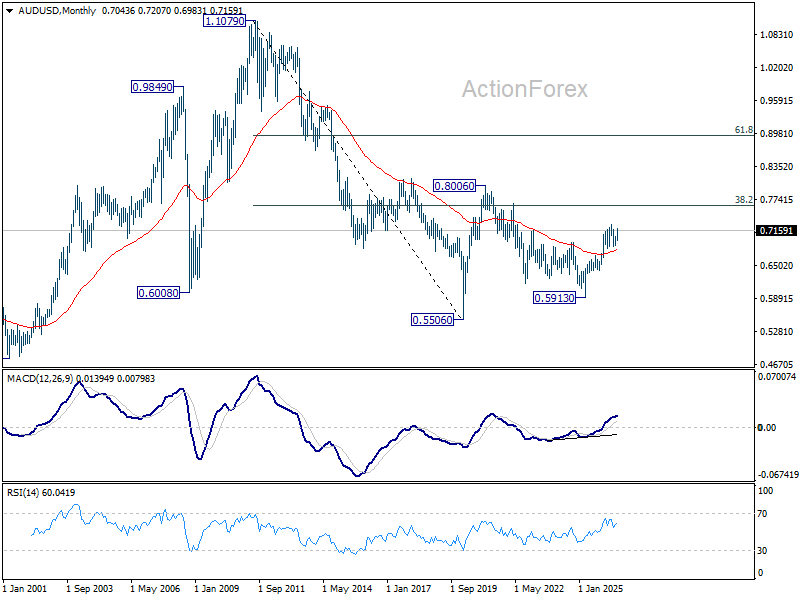This screenshot has width=800, height=600.
Task: Click the current price tag 0.71591
Action: pos(776,231)
